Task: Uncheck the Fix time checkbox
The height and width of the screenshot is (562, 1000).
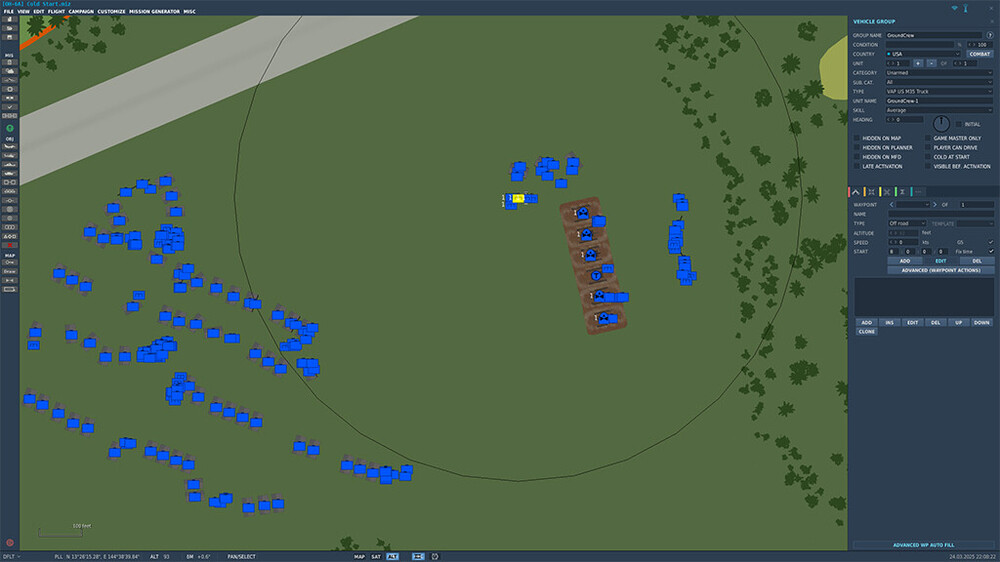Action: coord(990,251)
